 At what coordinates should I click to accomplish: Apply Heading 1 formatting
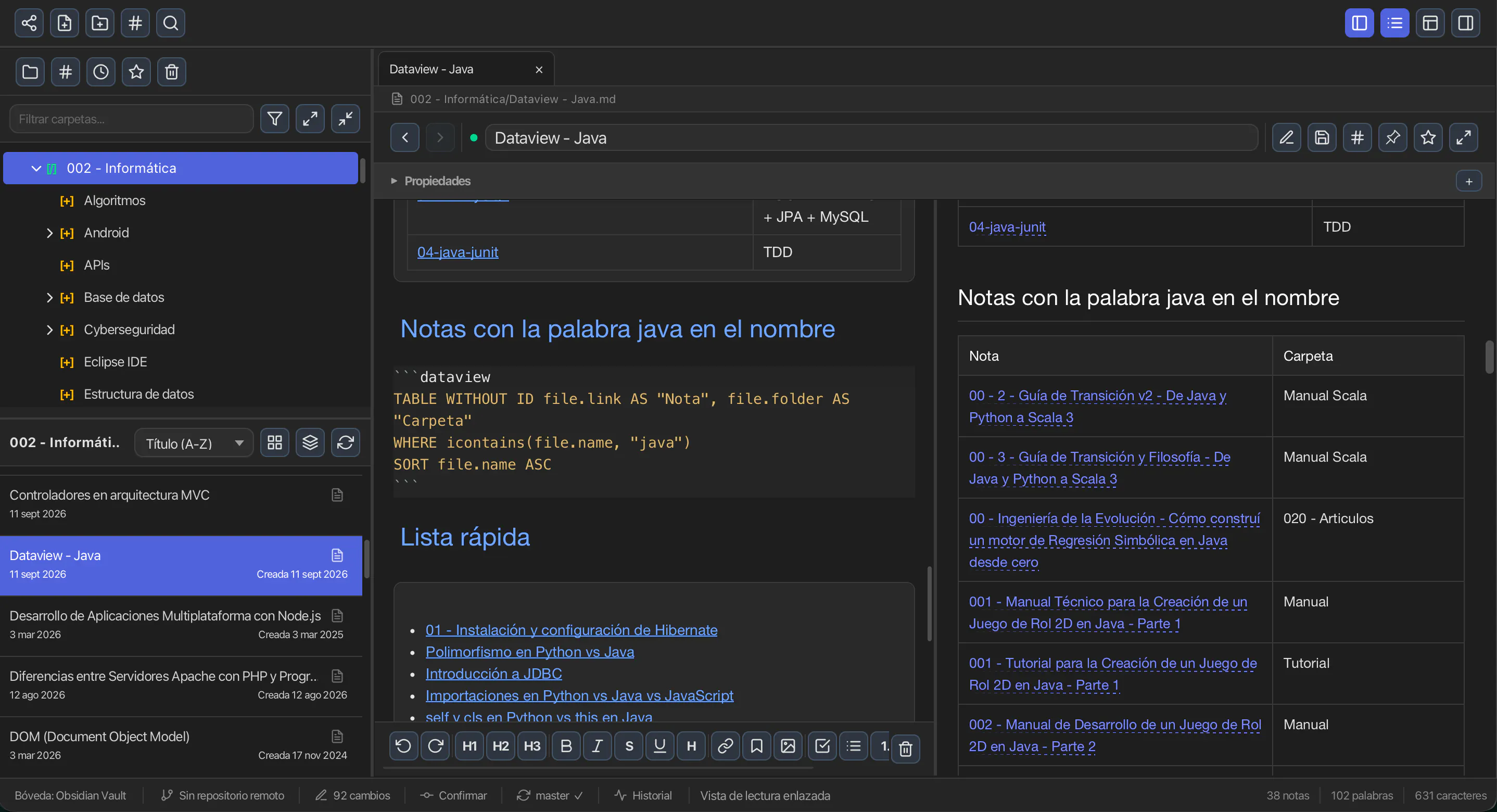click(470, 746)
